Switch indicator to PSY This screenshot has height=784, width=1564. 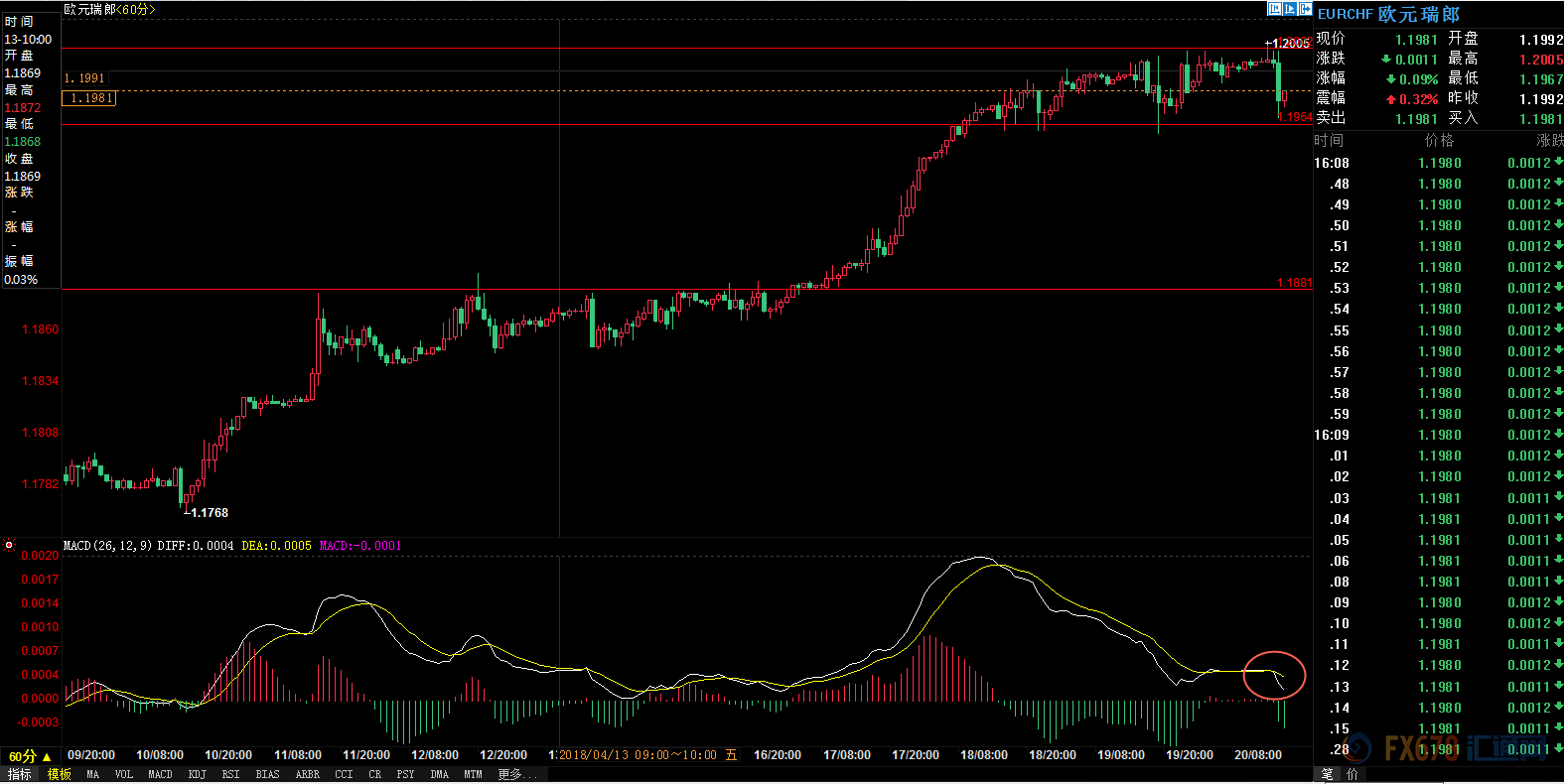point(405,774)
